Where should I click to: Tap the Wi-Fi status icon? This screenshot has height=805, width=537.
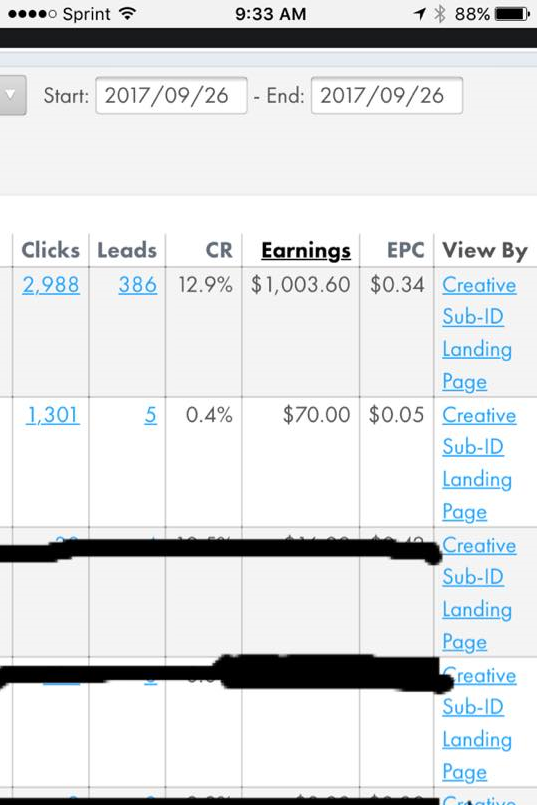(x=127, y=13)
